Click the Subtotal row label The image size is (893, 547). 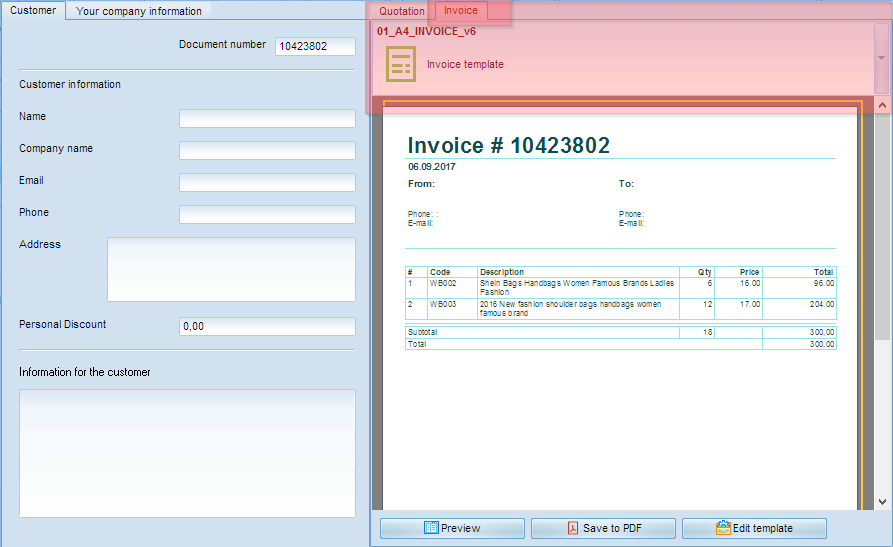pyautogui.click(x=423, y=332)
